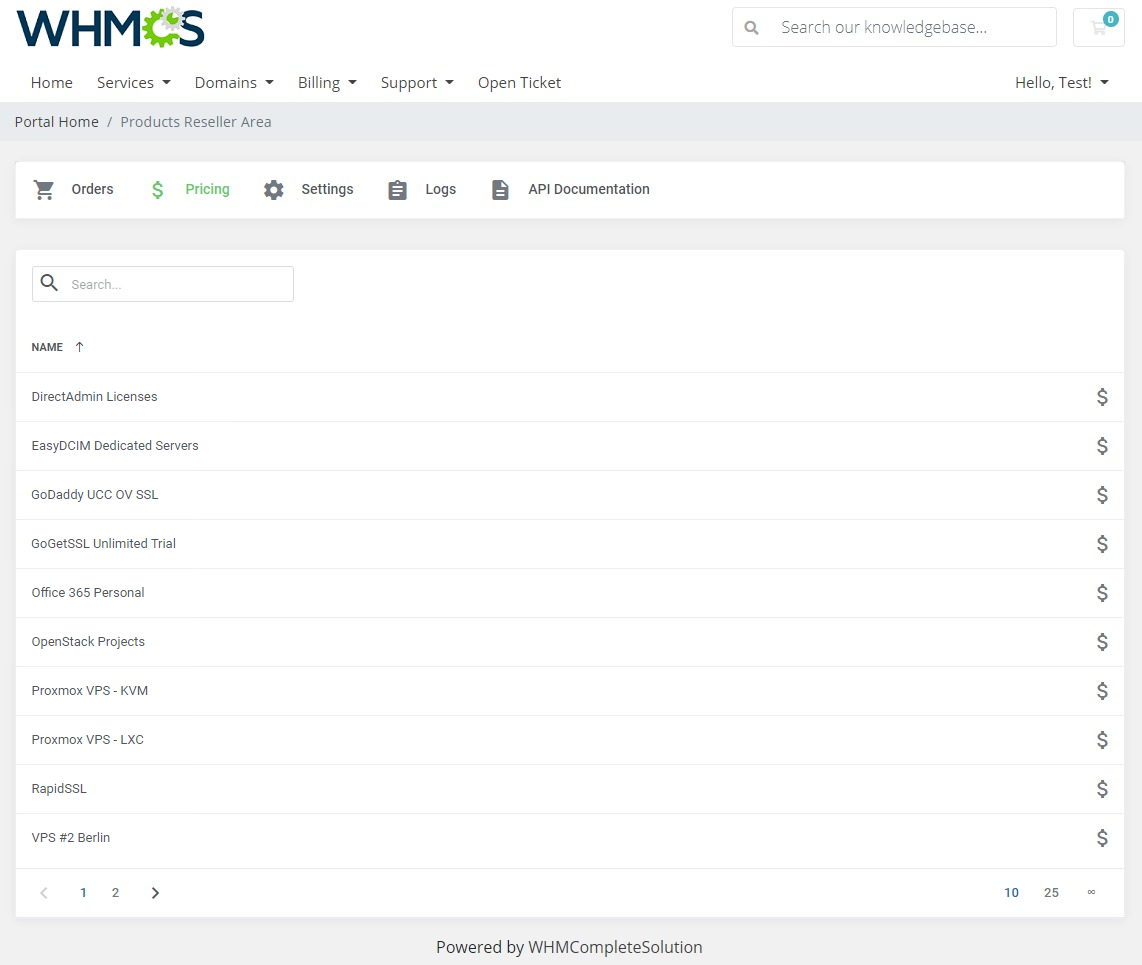Select the Home menu item
Image resolution: width=1142 pixels, height=965 pixels.
point(51,82)
